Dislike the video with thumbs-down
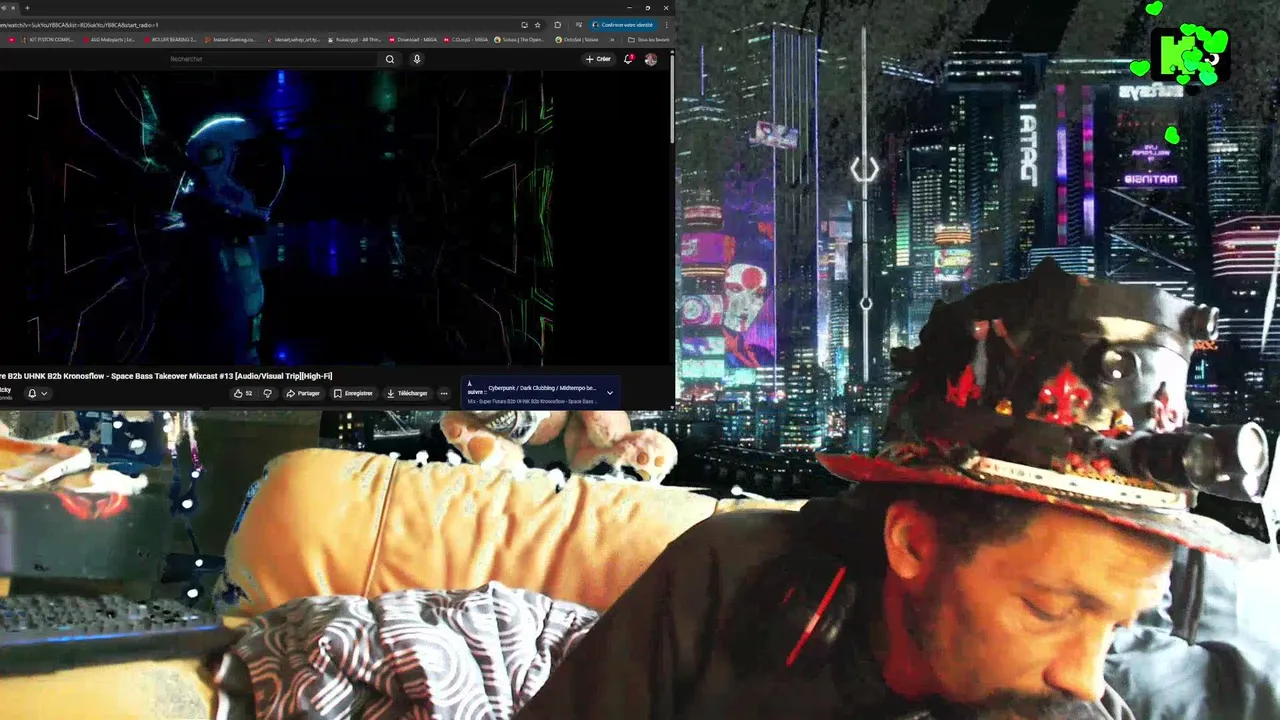 (x=267, y=393)
